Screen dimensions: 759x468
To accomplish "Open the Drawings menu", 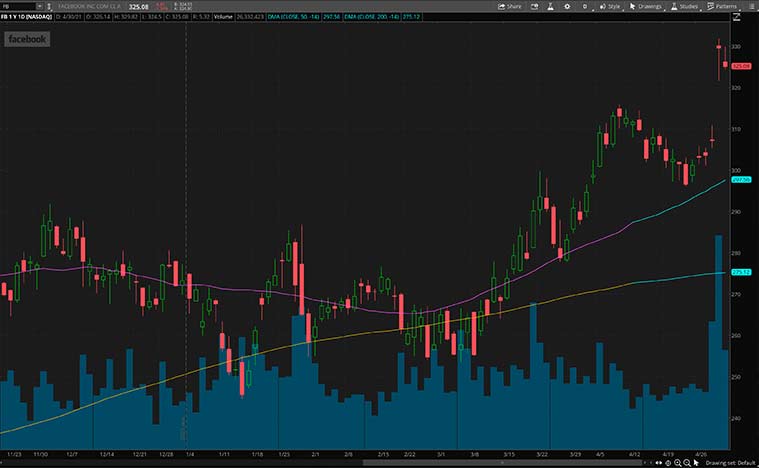I will (x=645, y=6).
